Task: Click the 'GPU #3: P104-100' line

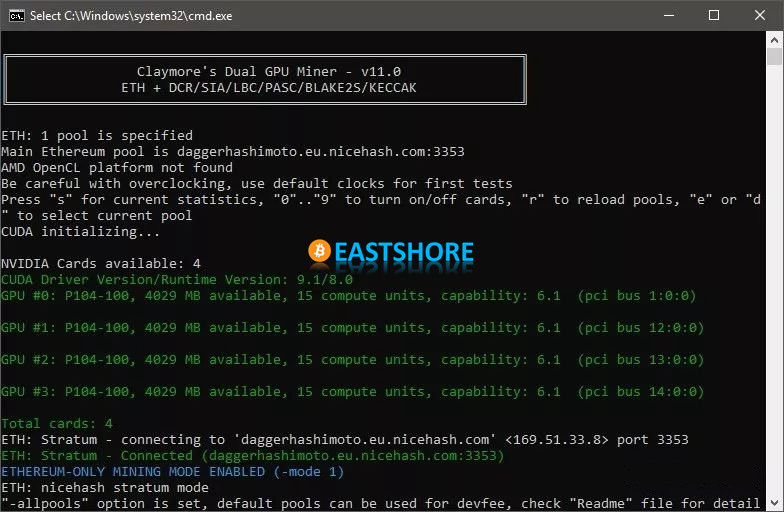Action: (x=352, y=392)
